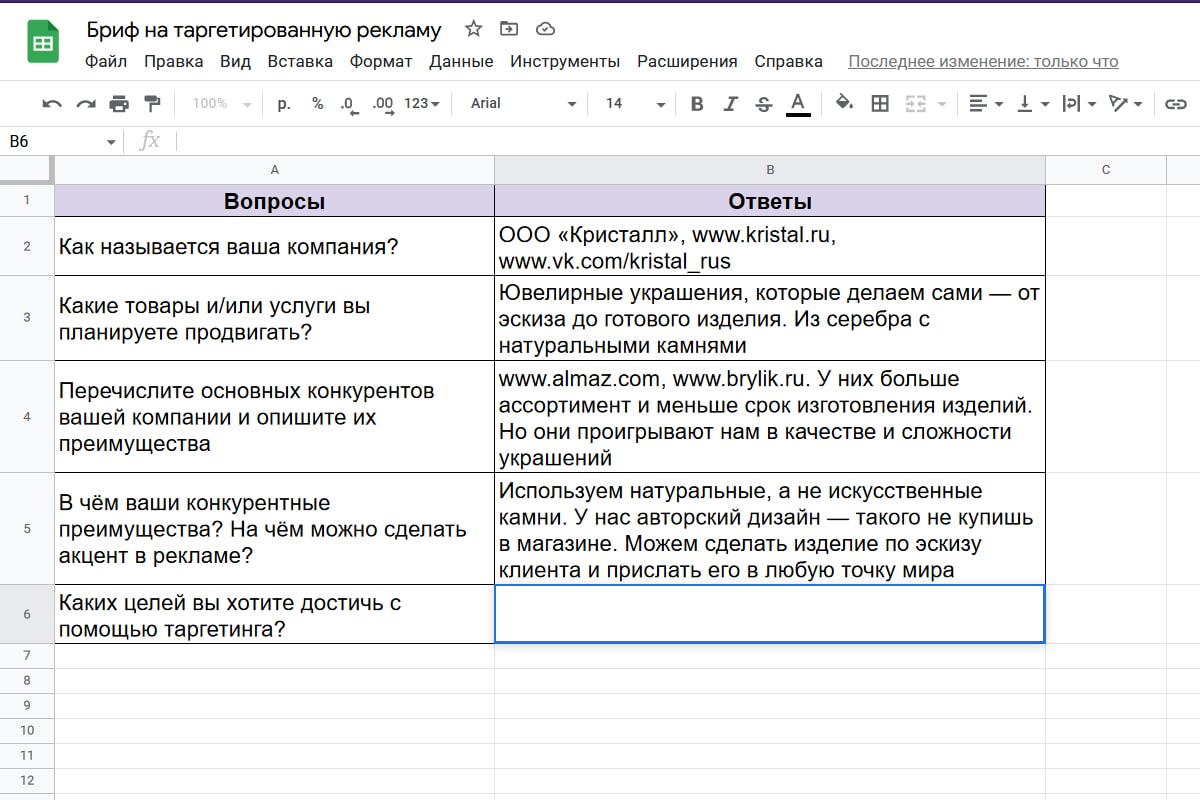Open the fill color picker
This screenshot has width=1200, height=800.
click(845, 103)
